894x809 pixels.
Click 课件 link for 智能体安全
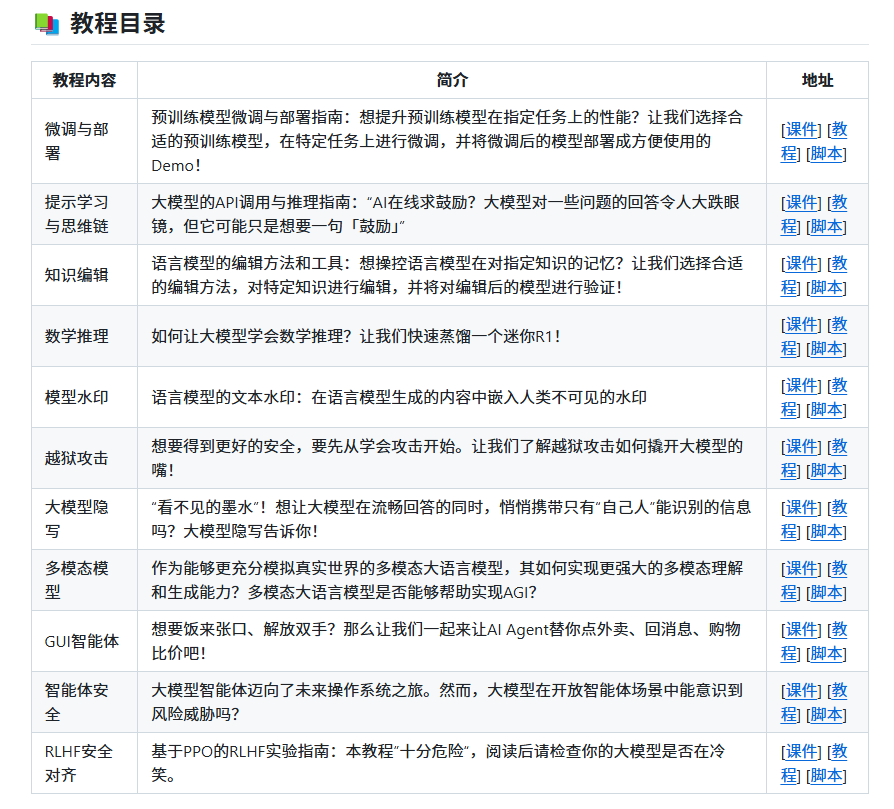pyautogui.click(x=802, y=691)
